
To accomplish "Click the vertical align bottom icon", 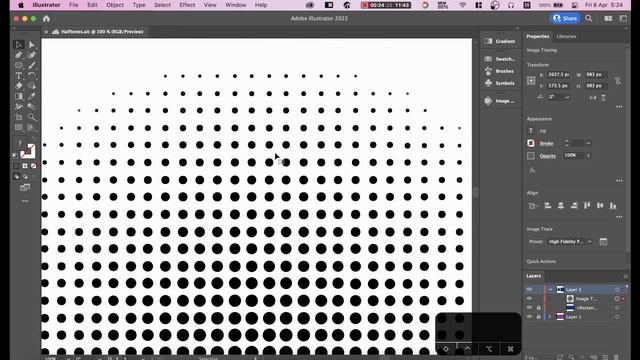I will [x=613, y=206].
